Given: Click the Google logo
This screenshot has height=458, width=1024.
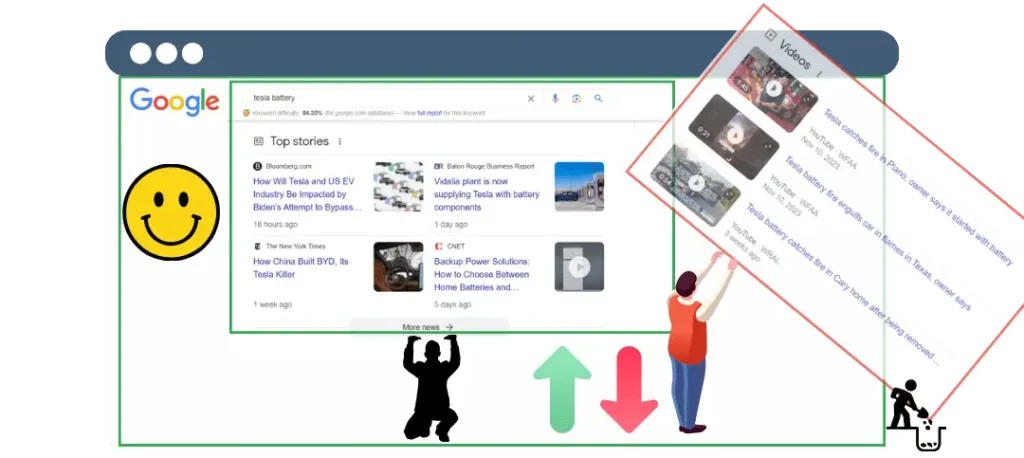Looking at the screenshot, I should [174, 102].
